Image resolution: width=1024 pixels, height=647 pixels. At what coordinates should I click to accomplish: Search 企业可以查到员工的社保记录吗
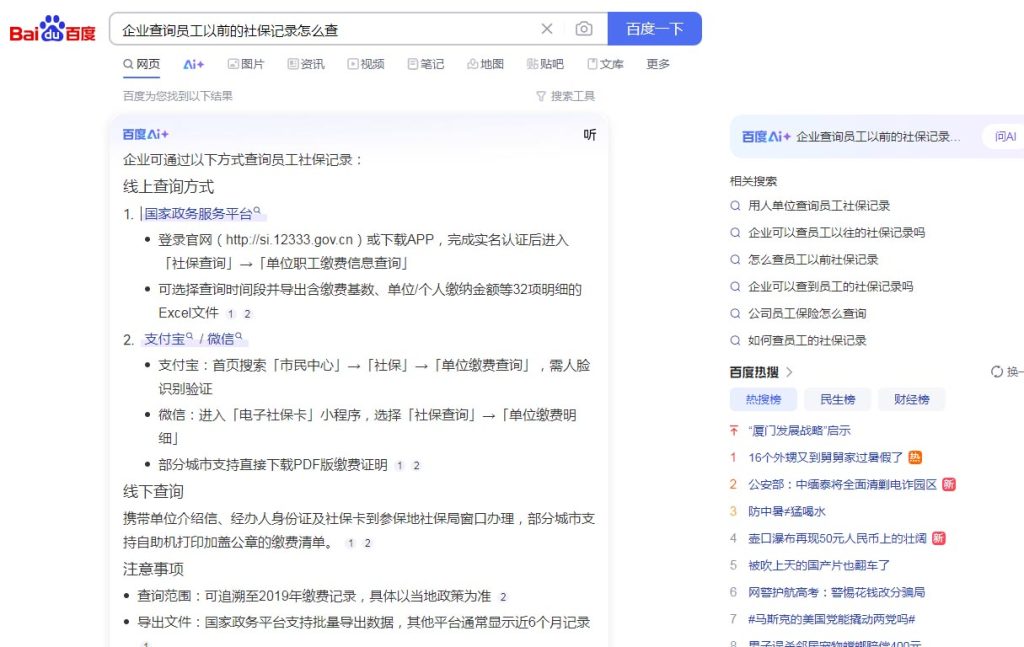click(831, 286)
